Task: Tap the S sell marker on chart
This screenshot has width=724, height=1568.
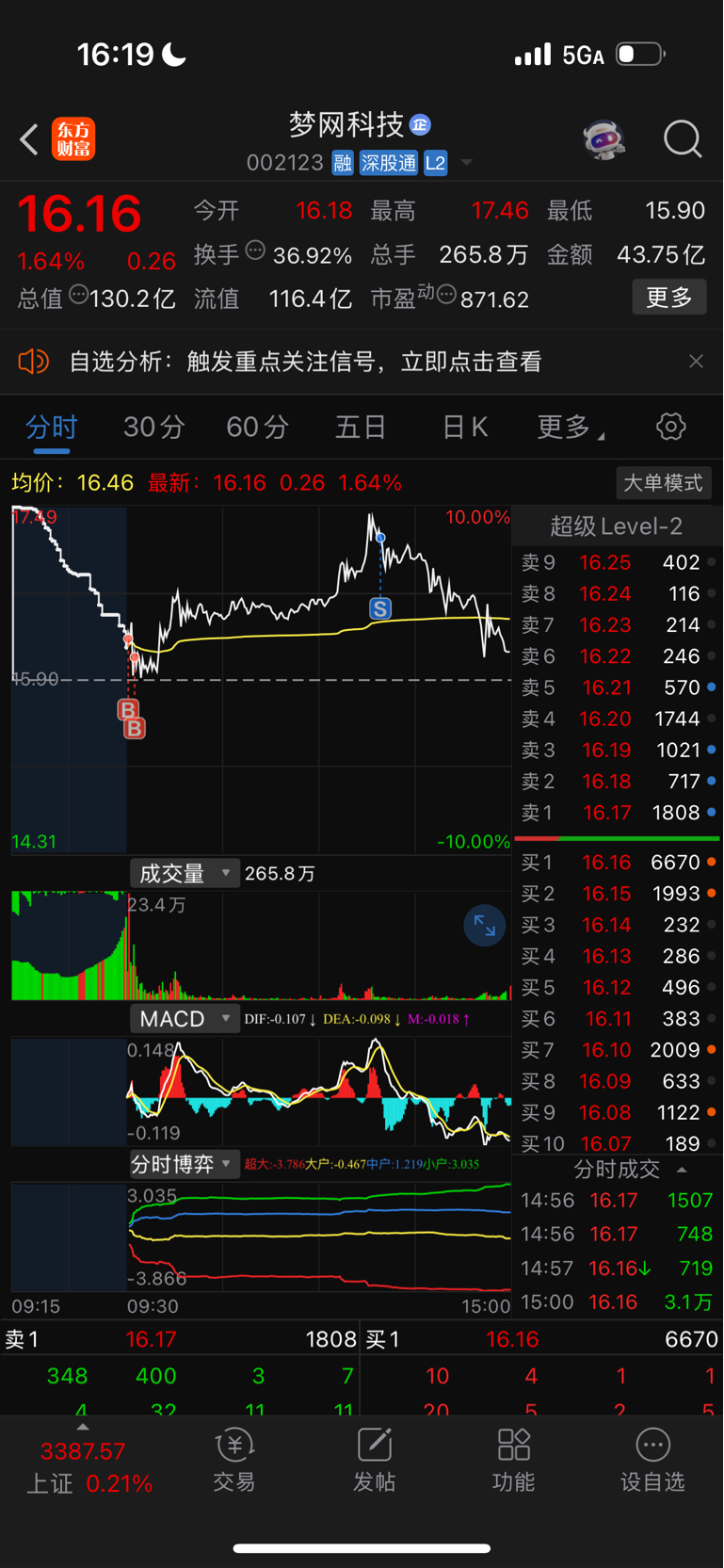Action: tap(379, 608)
